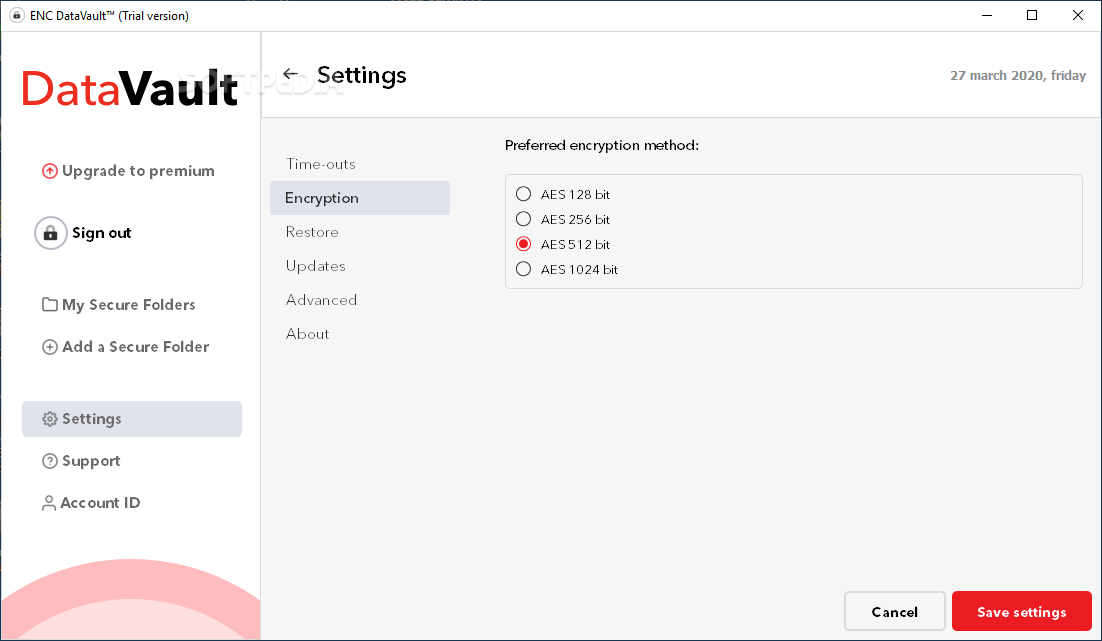Select the AES 1024 bit radio button
The height and width of the screenshot is (641, 1102).
click(x=524, y=269)
